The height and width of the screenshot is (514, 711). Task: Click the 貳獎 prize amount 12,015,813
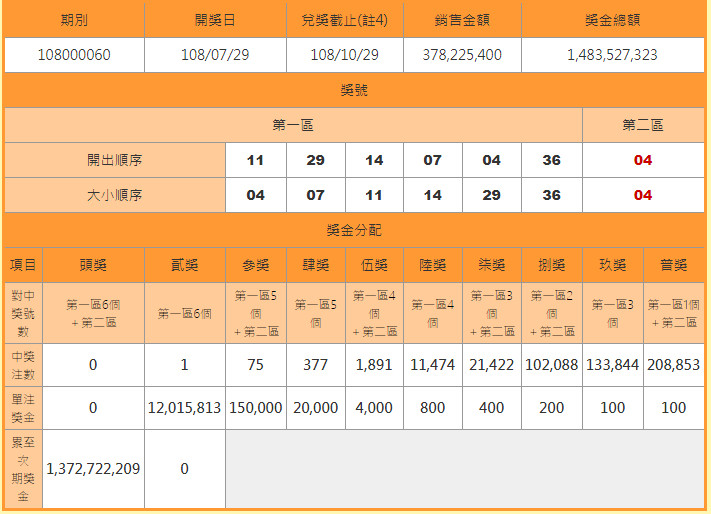tap(184, 408)
